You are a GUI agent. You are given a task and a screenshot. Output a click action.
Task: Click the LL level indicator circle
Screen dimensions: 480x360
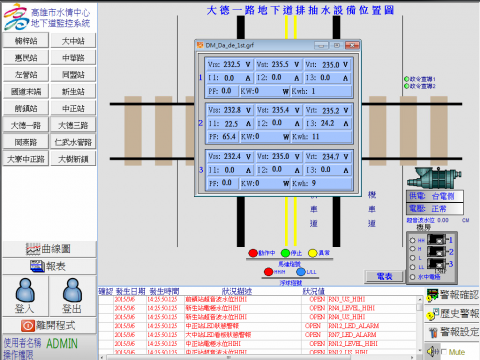[x=413, y=267]
